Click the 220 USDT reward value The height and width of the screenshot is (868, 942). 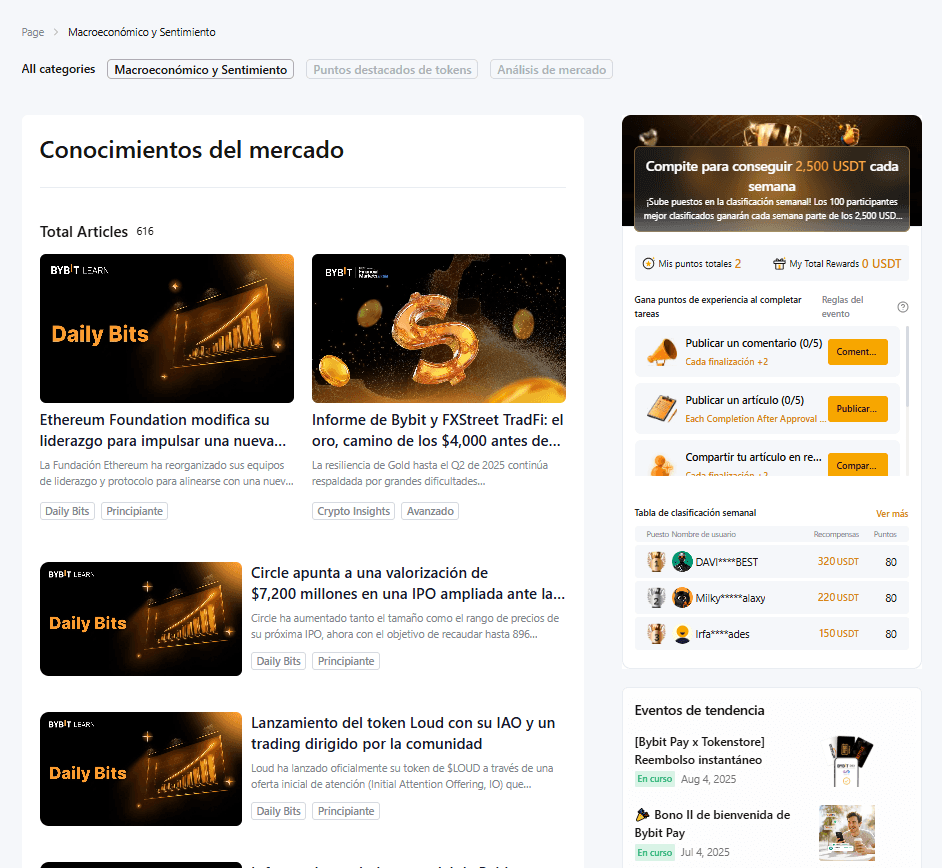pos(838,598)
